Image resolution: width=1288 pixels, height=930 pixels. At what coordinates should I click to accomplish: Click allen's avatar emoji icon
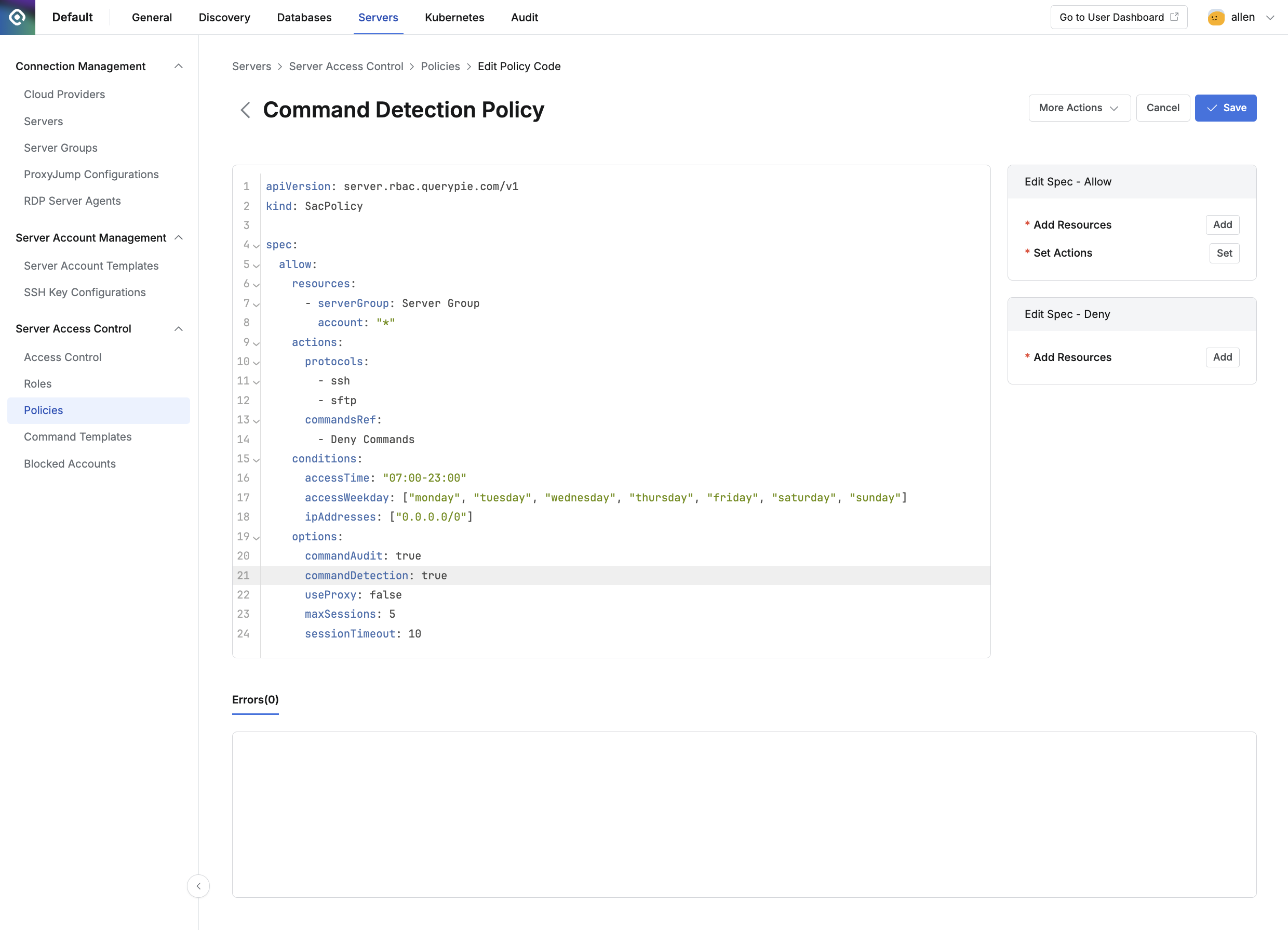pos(1216,17)
